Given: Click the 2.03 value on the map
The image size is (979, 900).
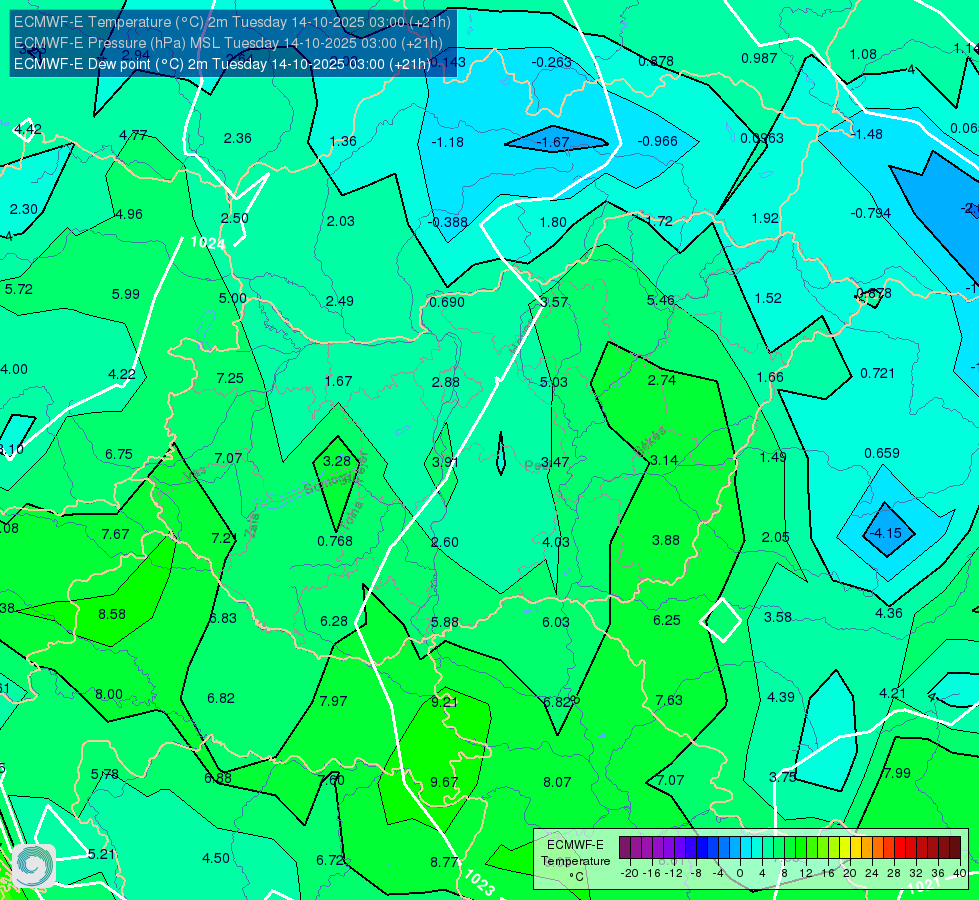Looking at the screenshot, I should [x=340, y=221].
